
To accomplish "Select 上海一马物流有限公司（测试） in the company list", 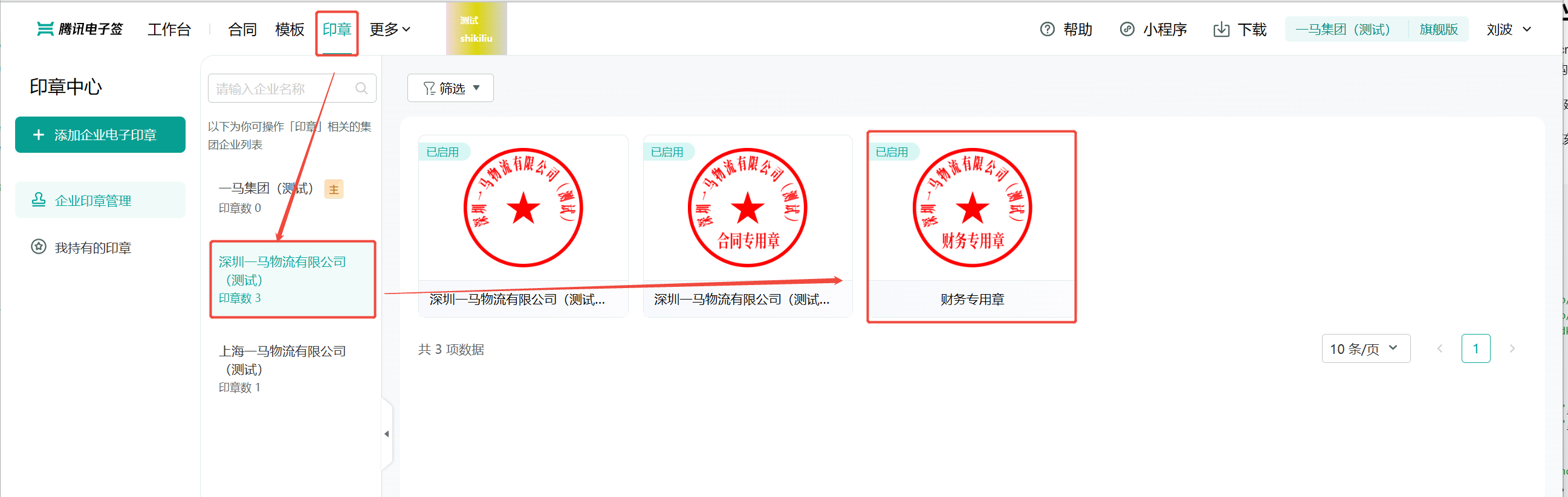I will pyautogui.click(x=293, y=368).
